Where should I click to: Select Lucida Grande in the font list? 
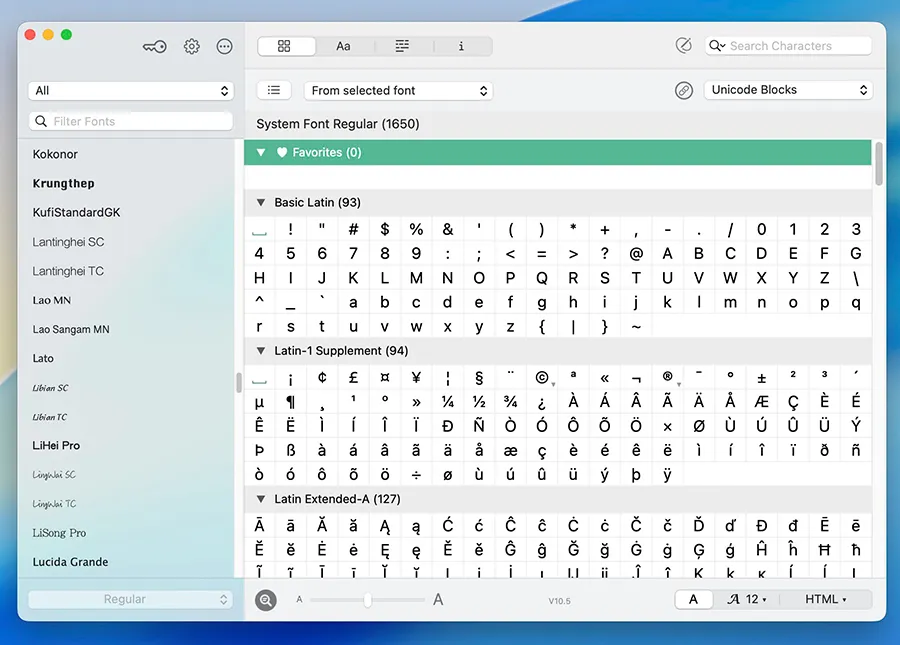[x=70, y=562]
